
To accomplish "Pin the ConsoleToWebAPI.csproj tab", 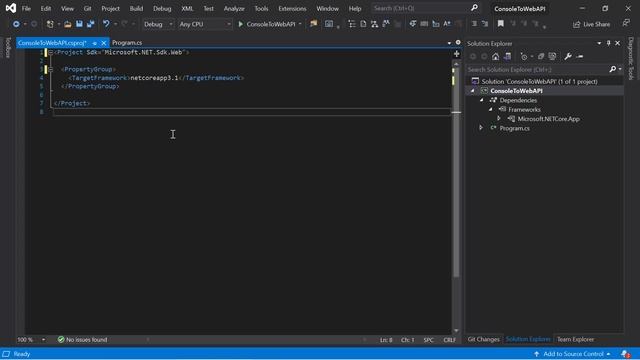I will click(x=94, y=43).
